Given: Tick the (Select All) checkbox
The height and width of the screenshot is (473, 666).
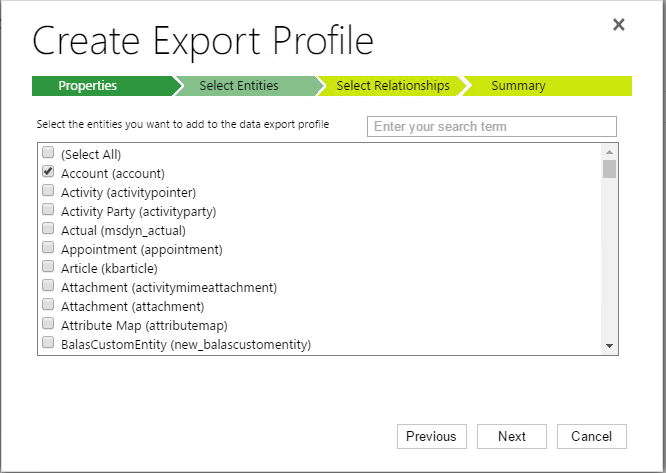Looking at the screenshot, I should (x=48, y=152).
